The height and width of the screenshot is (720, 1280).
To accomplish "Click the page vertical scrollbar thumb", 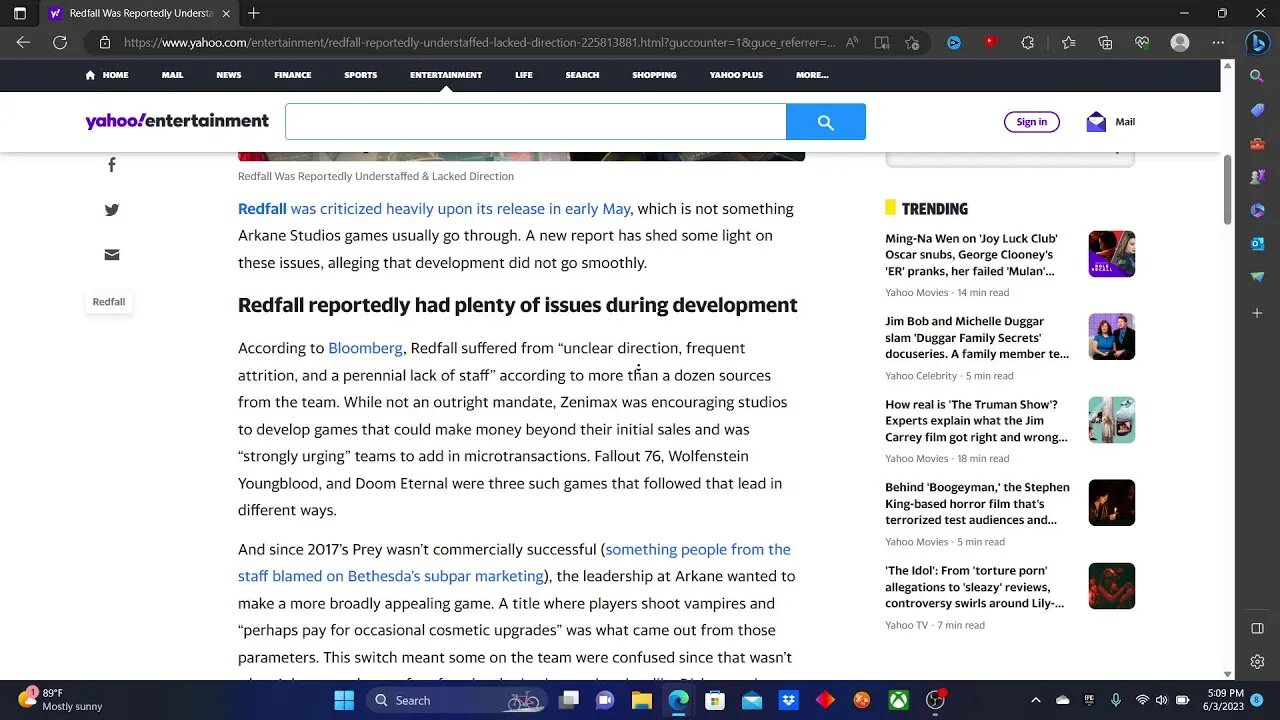I will pyautogui.click(x=1228, y=190).
